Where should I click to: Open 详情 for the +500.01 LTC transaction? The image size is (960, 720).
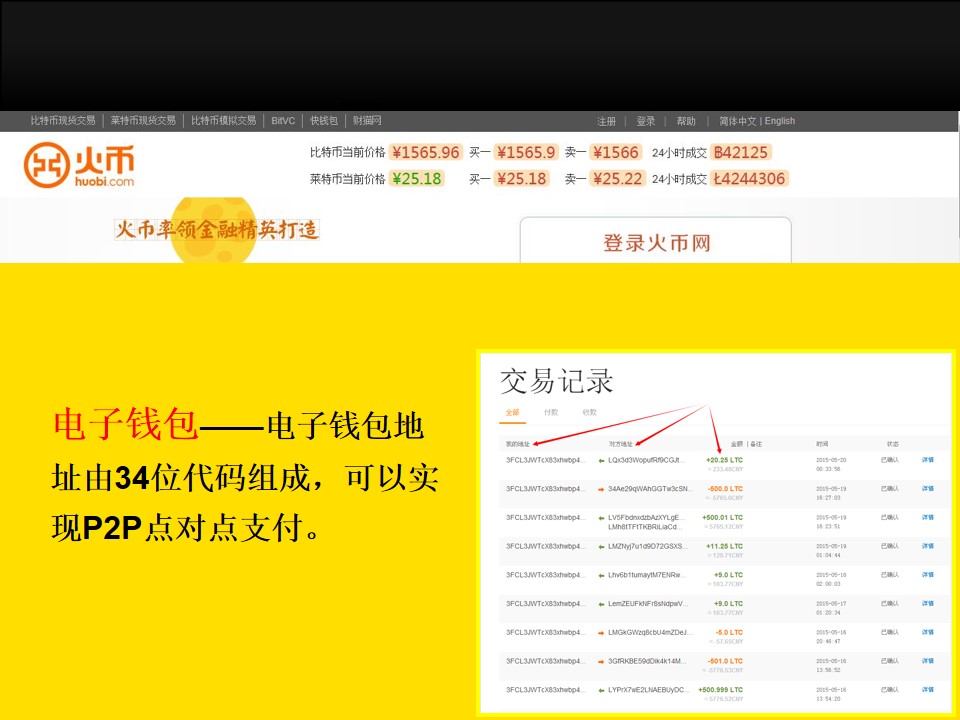[928, 517]
